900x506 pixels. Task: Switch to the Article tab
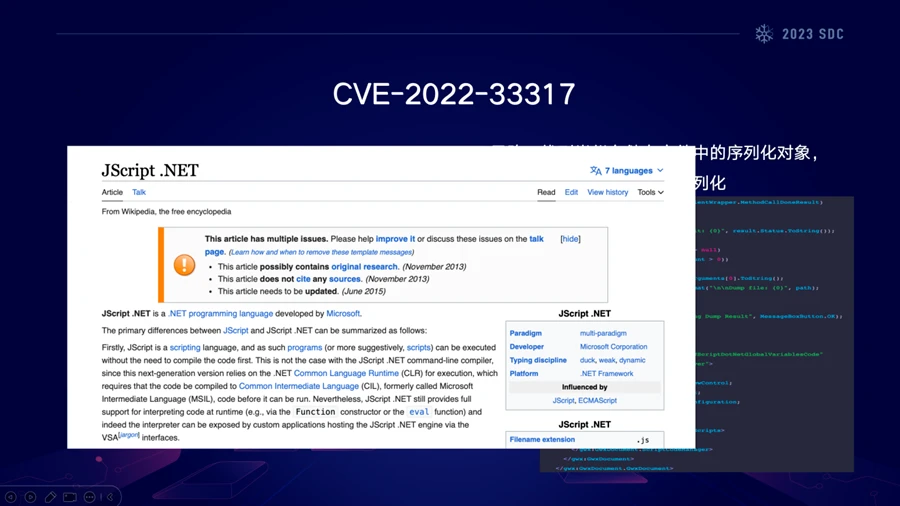click(x=112, y=192)
